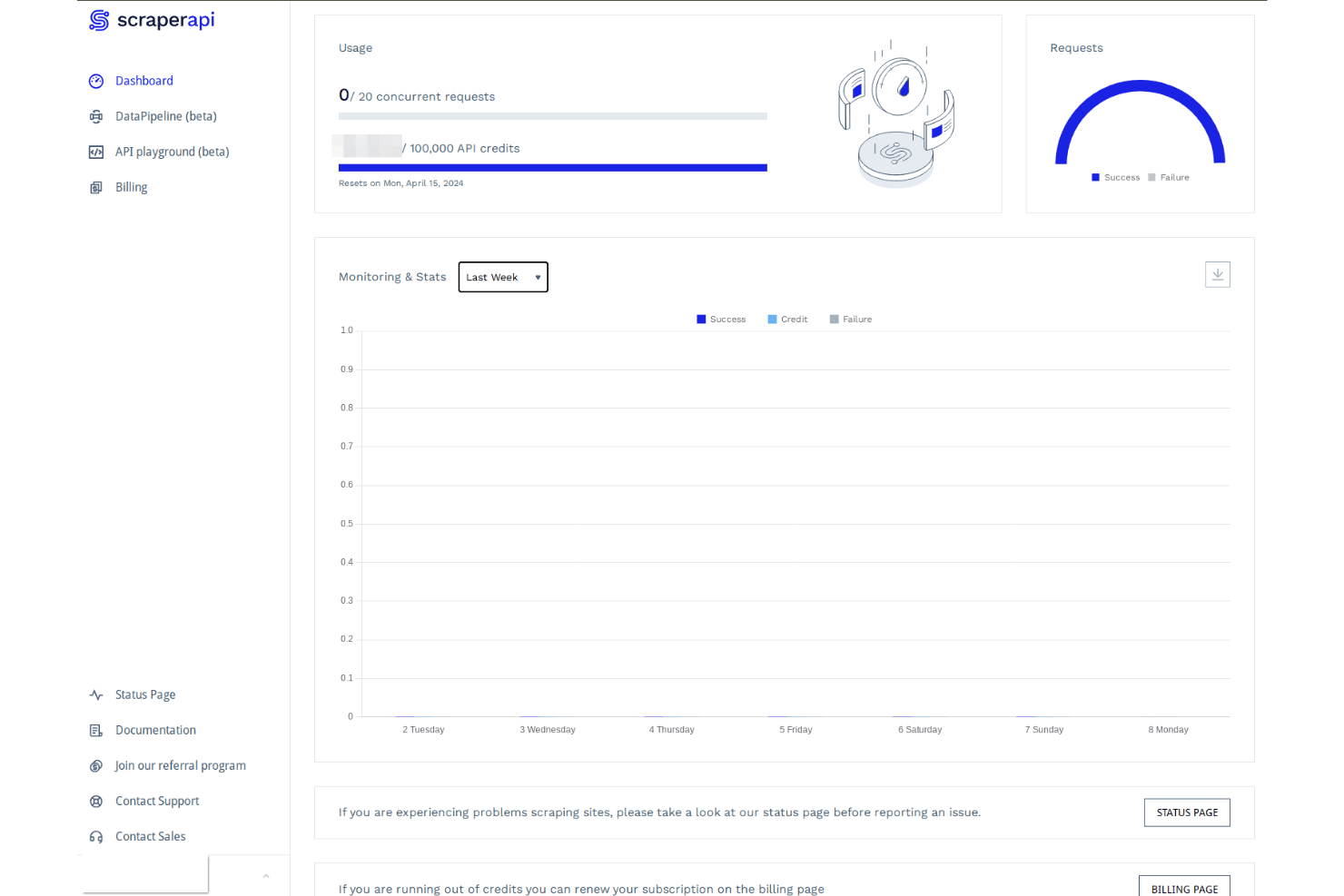Expand the account menu chevron
The image size is (1344, 896).
(266, 876)
